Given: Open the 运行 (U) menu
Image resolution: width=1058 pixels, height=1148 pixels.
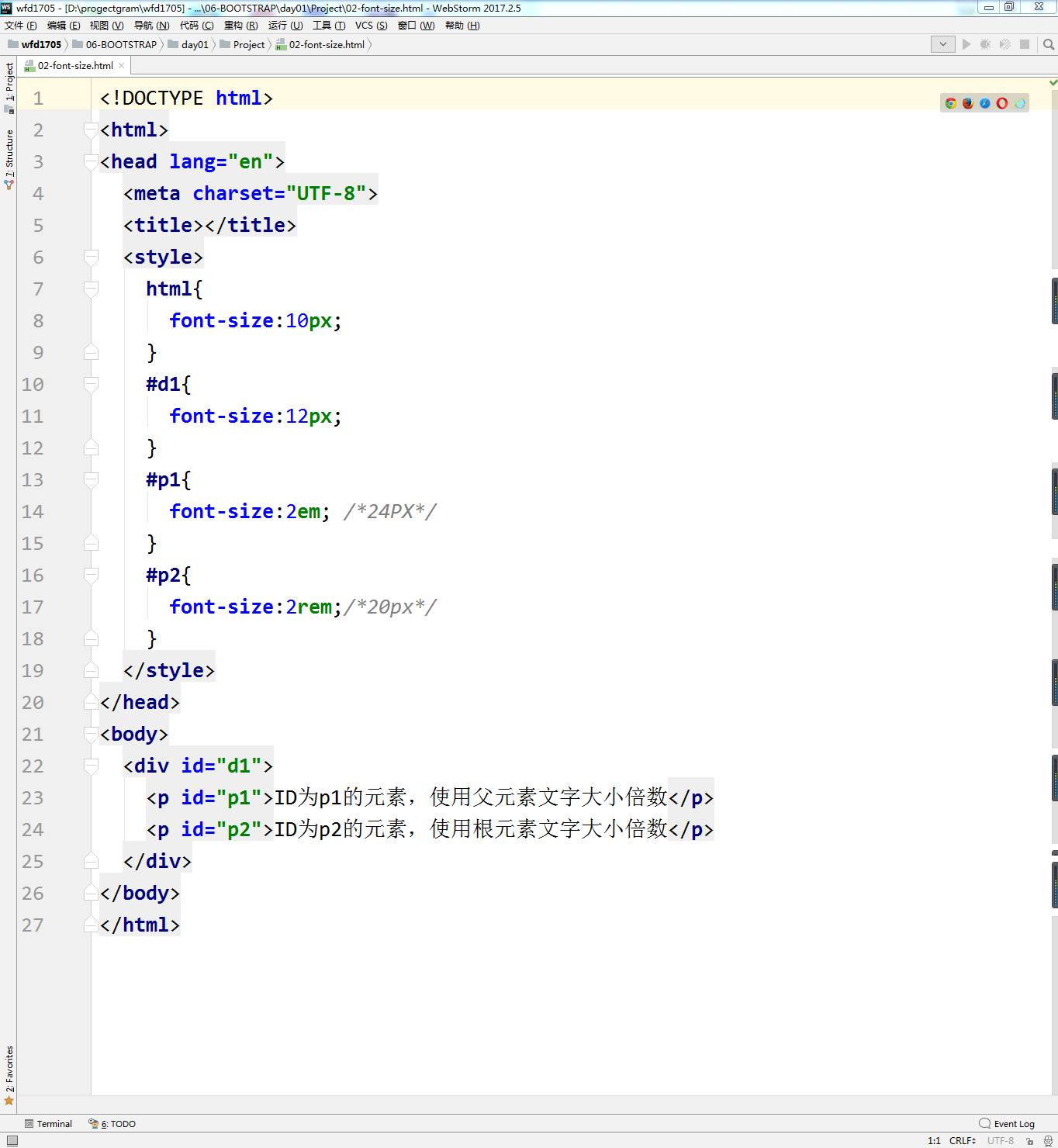Looking at the screenshot, I should click(x=285, y=26).
